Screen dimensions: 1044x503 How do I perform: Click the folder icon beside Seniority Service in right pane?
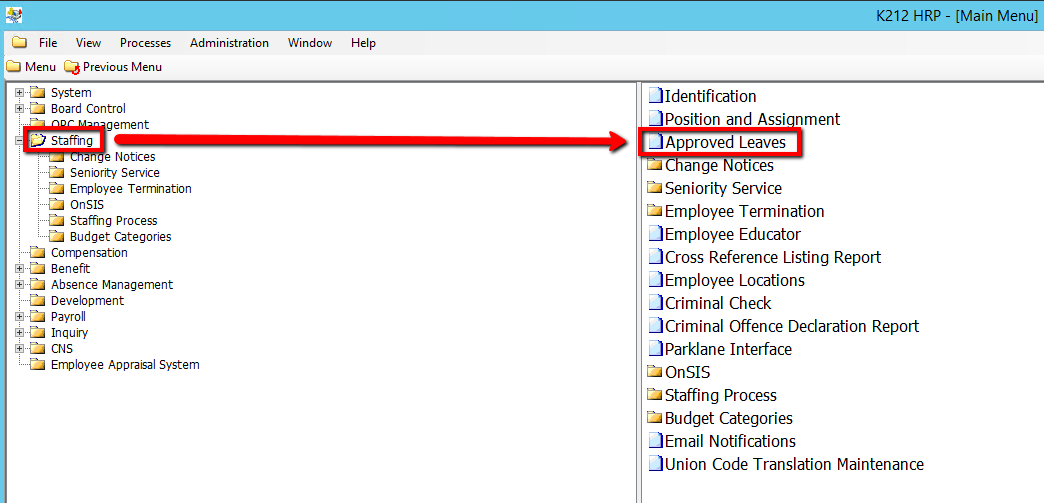point(655,188)
